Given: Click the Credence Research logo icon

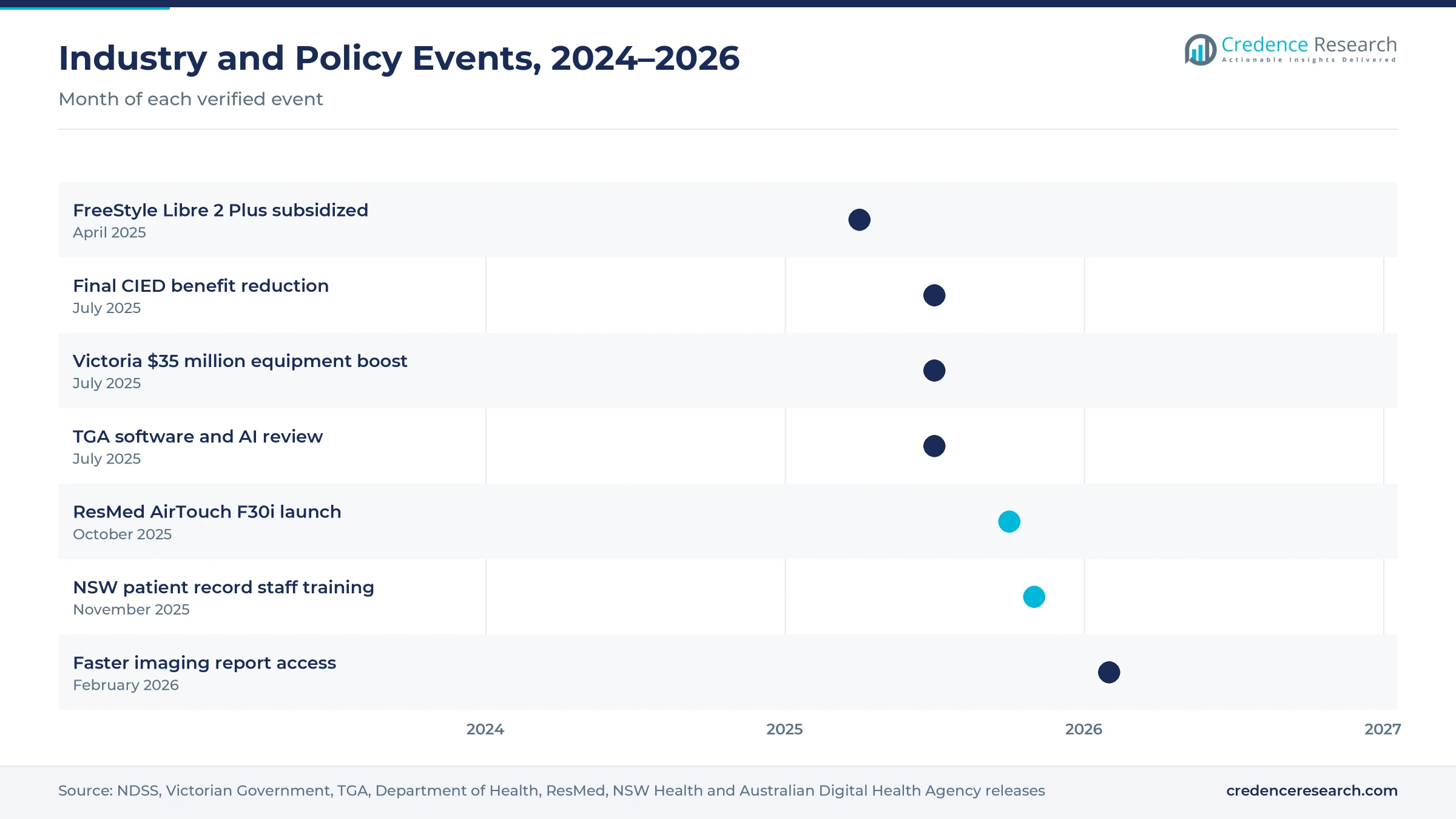Looking at the screenshot, I should (x=1200, y=50).
